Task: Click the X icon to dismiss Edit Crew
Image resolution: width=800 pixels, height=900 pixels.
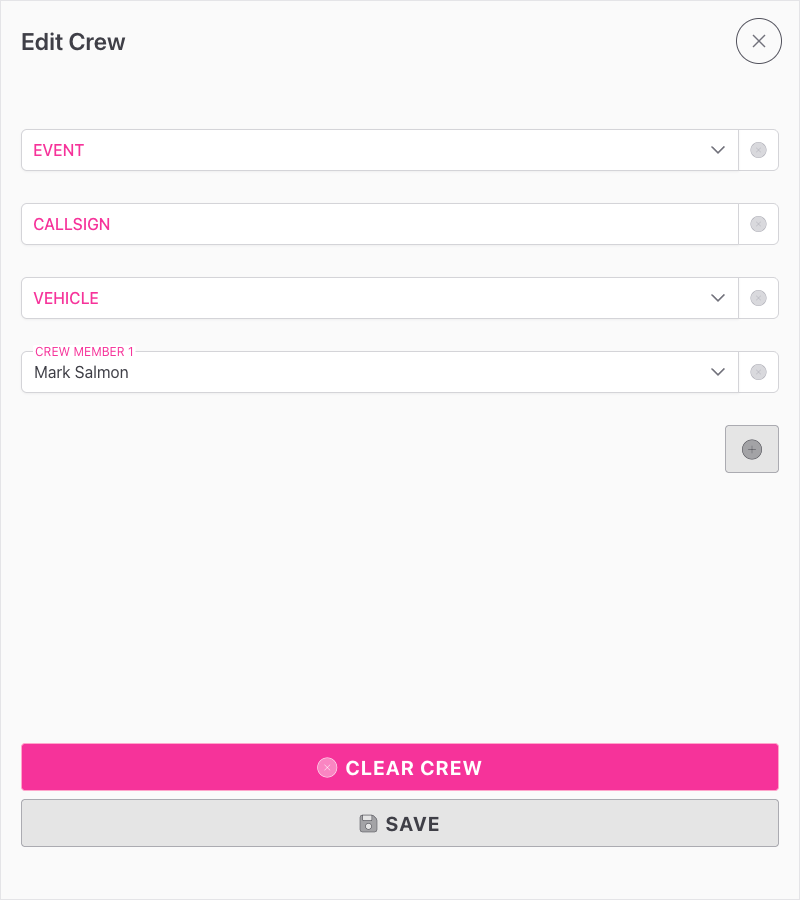Action: click(758, 41)
